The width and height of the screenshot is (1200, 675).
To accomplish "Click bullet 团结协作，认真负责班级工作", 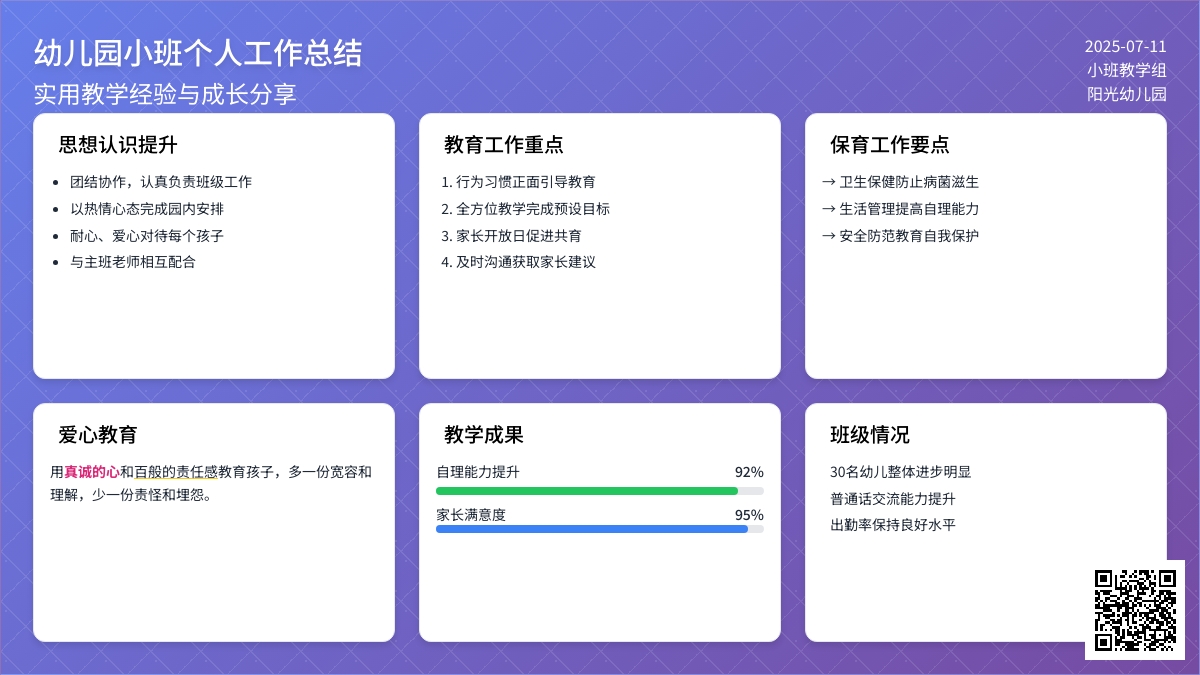I will [x=160, y=182].
